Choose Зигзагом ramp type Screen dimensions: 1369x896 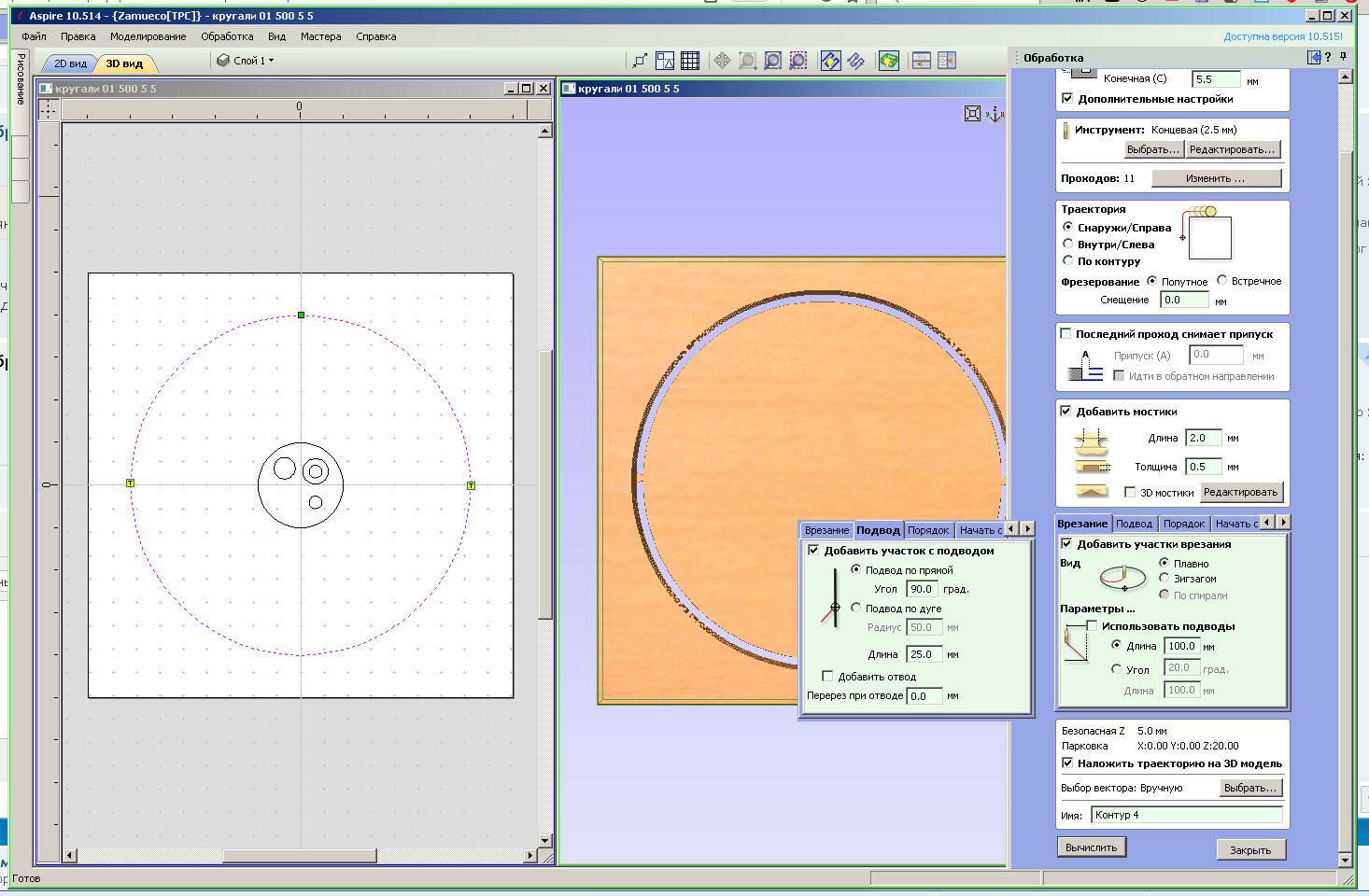[1164, 579]
